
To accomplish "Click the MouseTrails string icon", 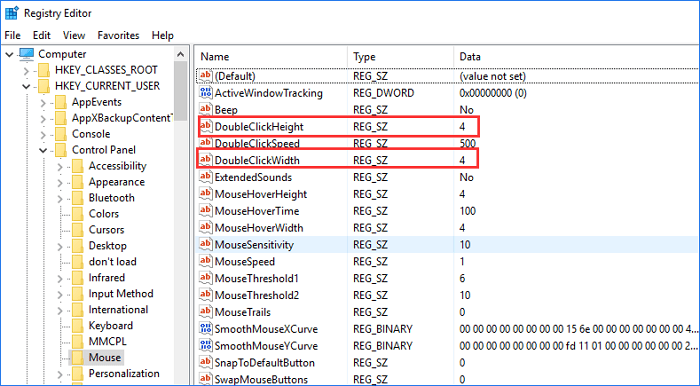I will (x=205, y=312).
